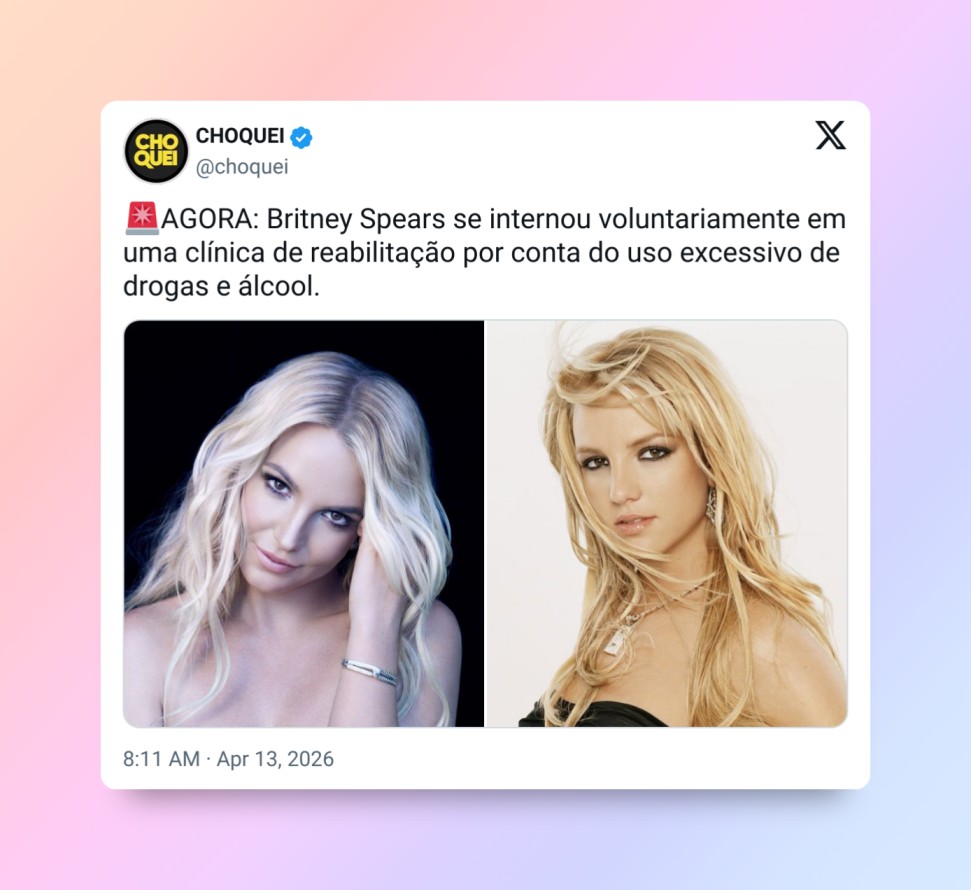Click the phrase drogas e álcool
The height and width of the screenshot is (890, 971).
click(221, 287)
